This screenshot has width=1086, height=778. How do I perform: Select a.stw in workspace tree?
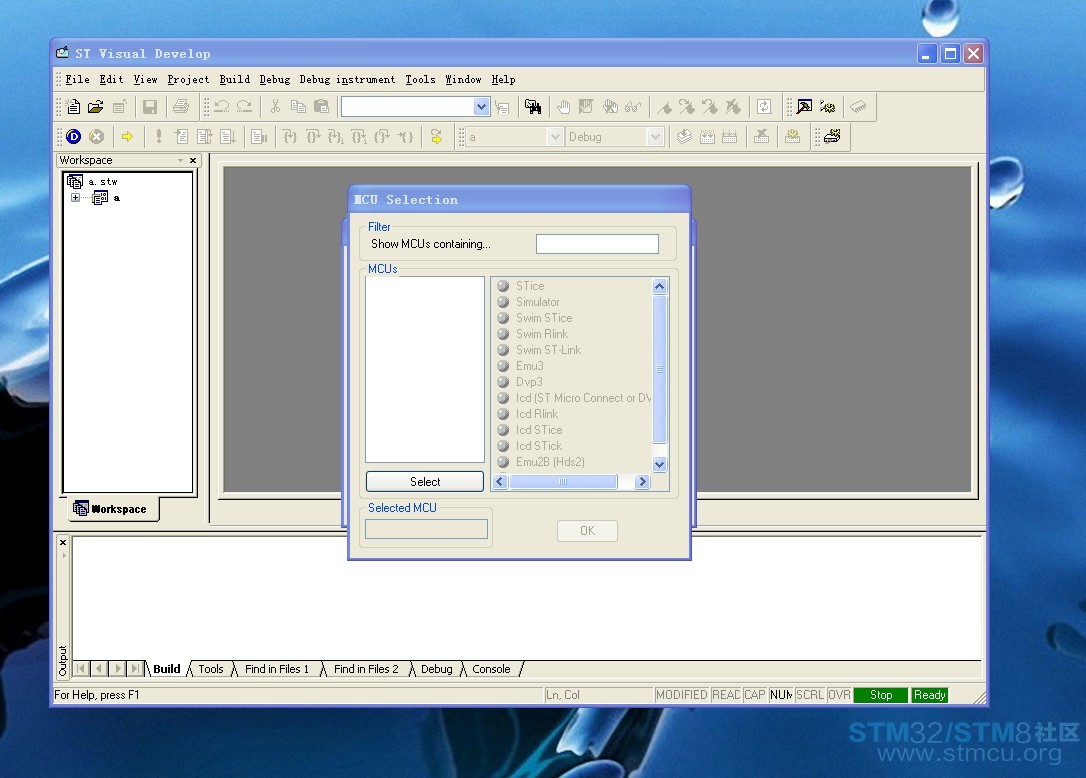pyautogui.click(x=103, y=182)
